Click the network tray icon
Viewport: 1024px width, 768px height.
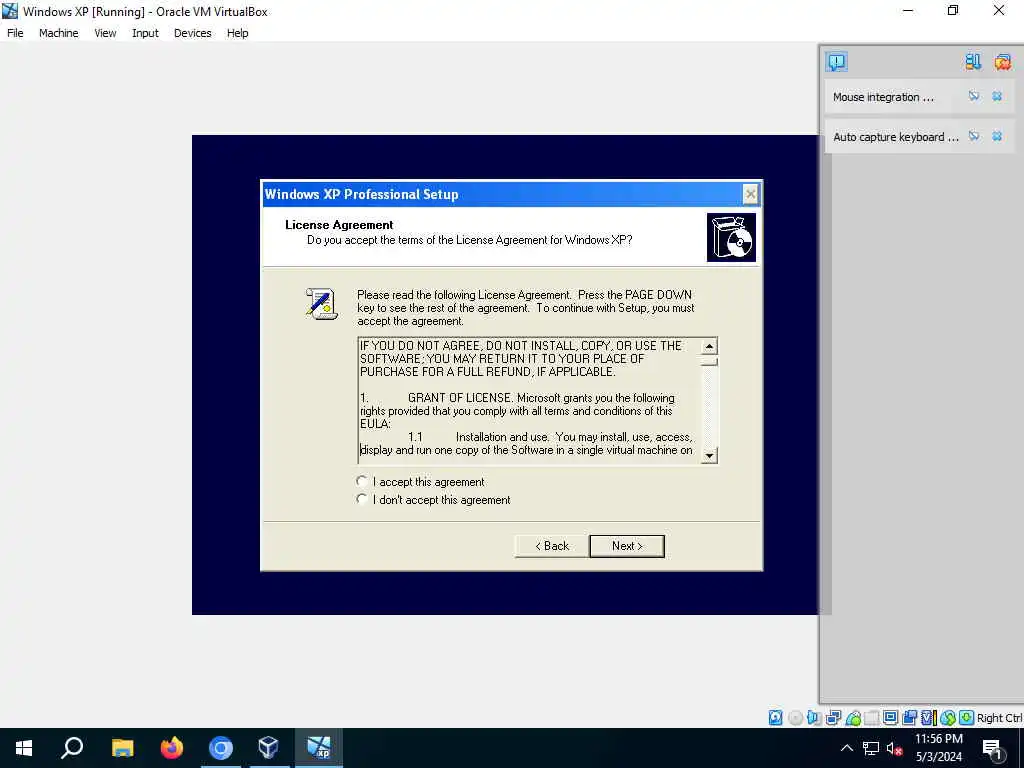[x=871, y=748]
